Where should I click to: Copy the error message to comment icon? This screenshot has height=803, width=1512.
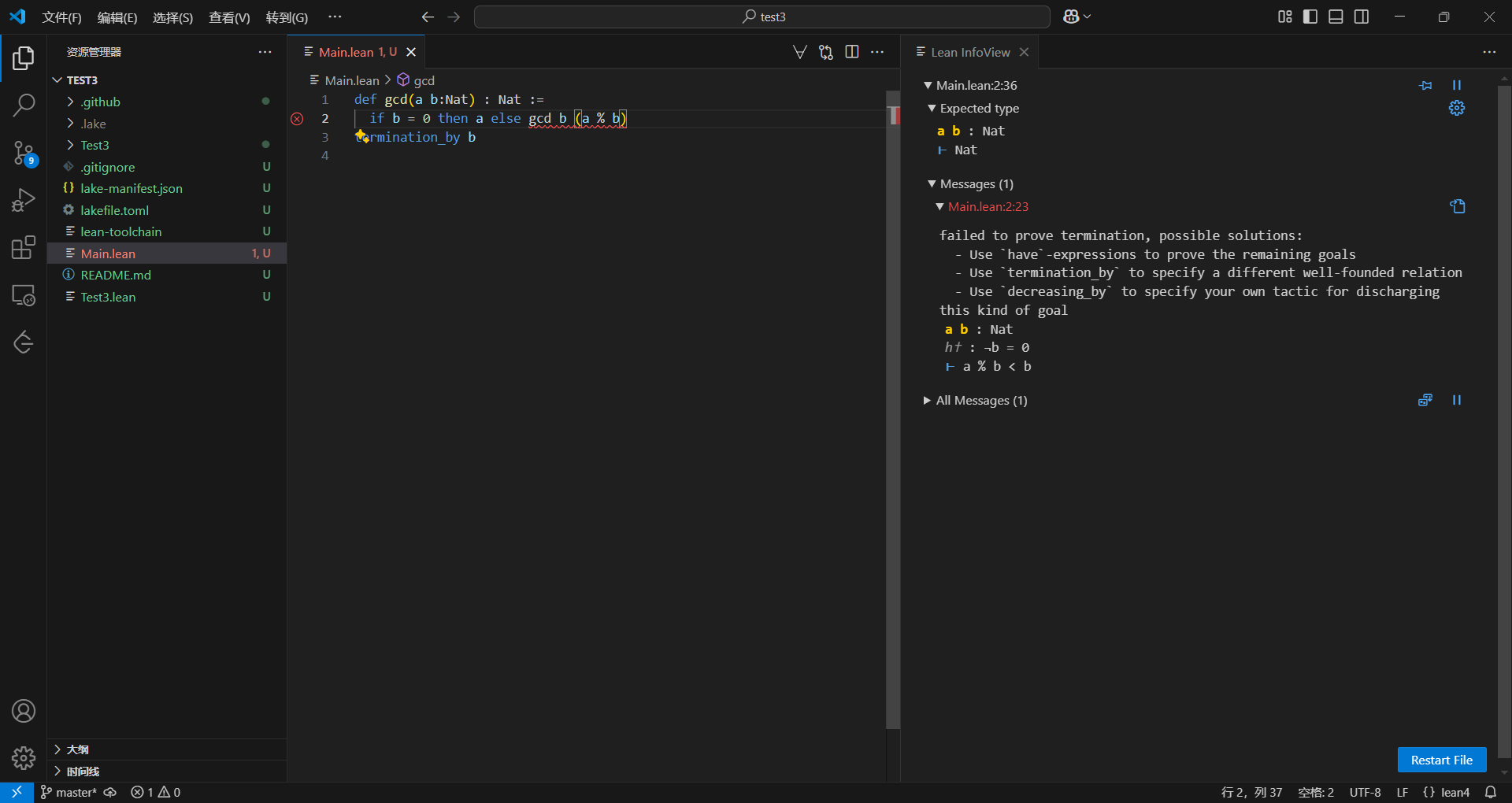coord(1458,206)
